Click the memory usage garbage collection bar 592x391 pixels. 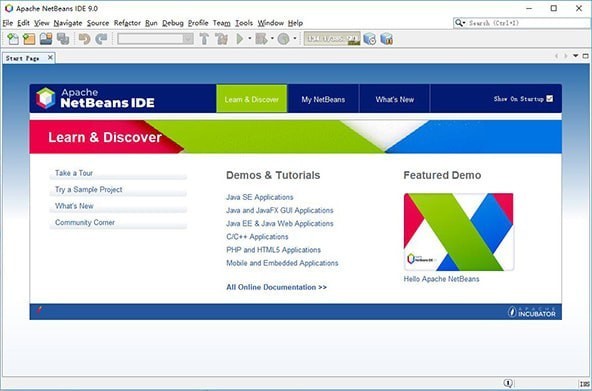coord(332,39)
